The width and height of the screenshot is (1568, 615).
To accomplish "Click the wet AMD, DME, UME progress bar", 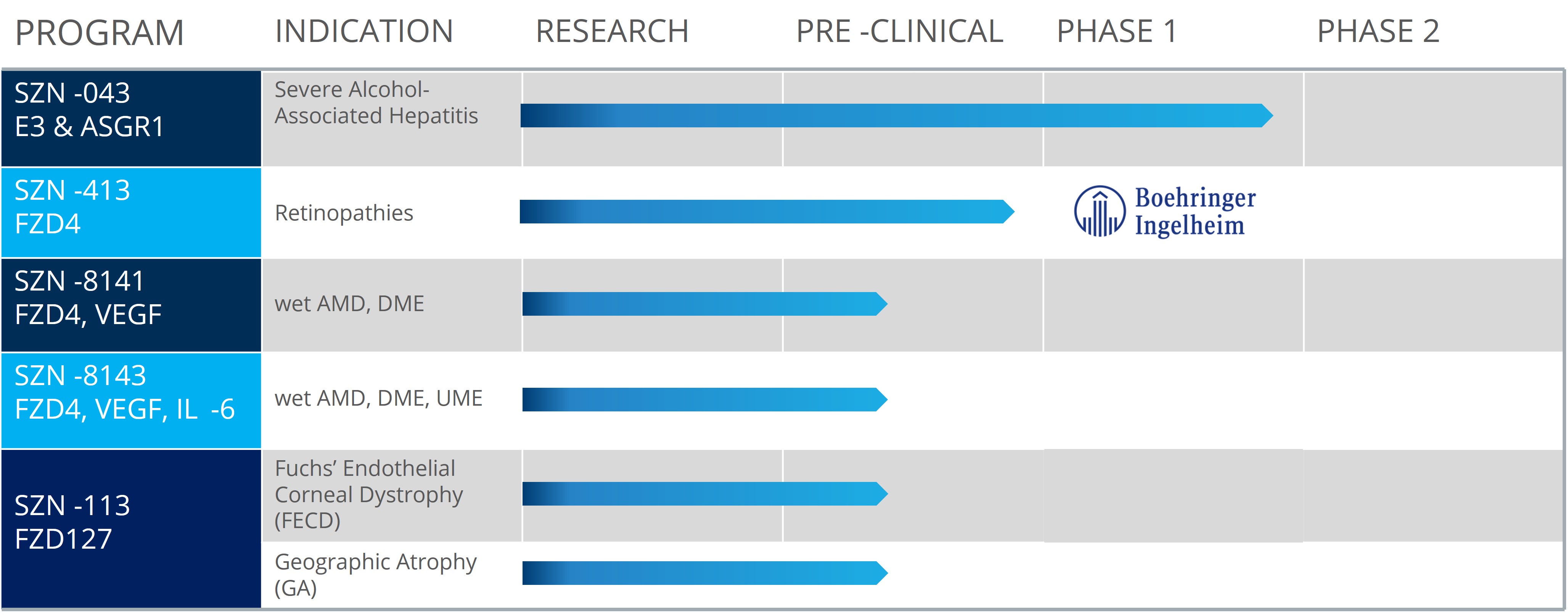I will (x=704, y=400).
